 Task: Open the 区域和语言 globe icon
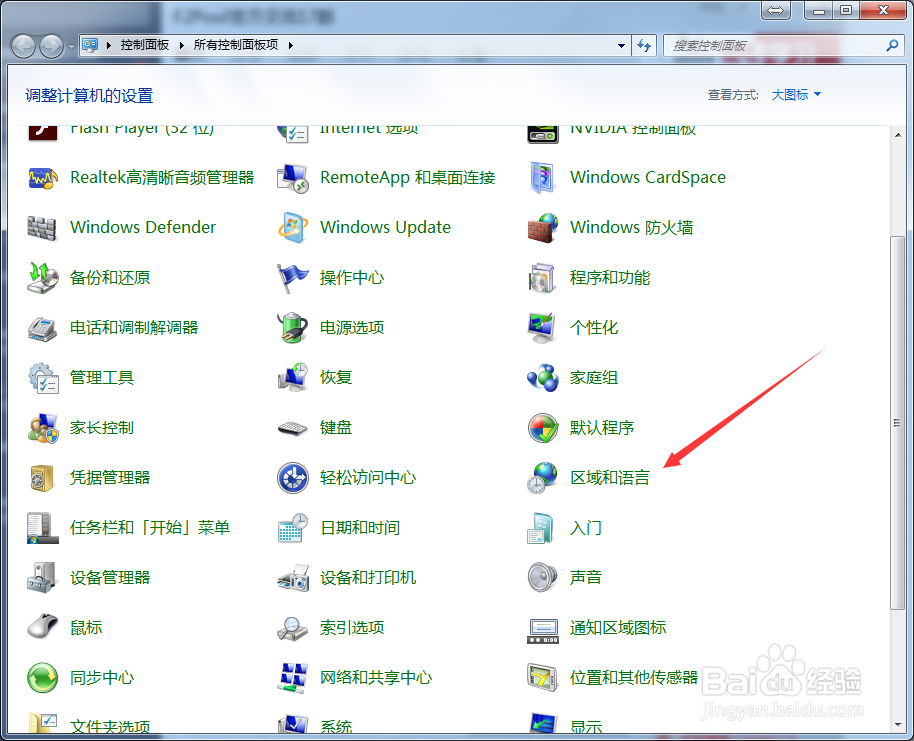point(543,478)
